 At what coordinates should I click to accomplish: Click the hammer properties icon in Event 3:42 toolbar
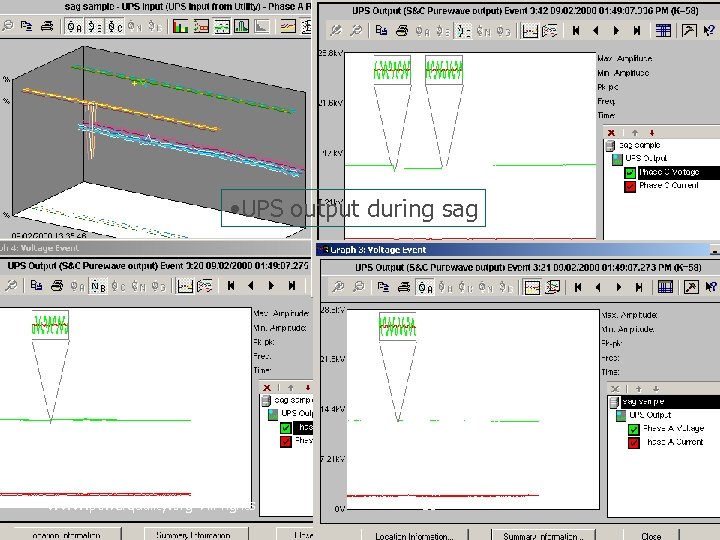[x=689, y=30]
